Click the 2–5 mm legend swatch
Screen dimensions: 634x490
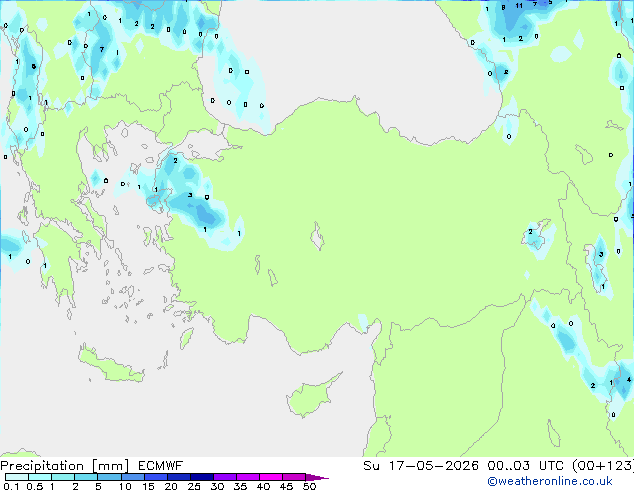86,477
